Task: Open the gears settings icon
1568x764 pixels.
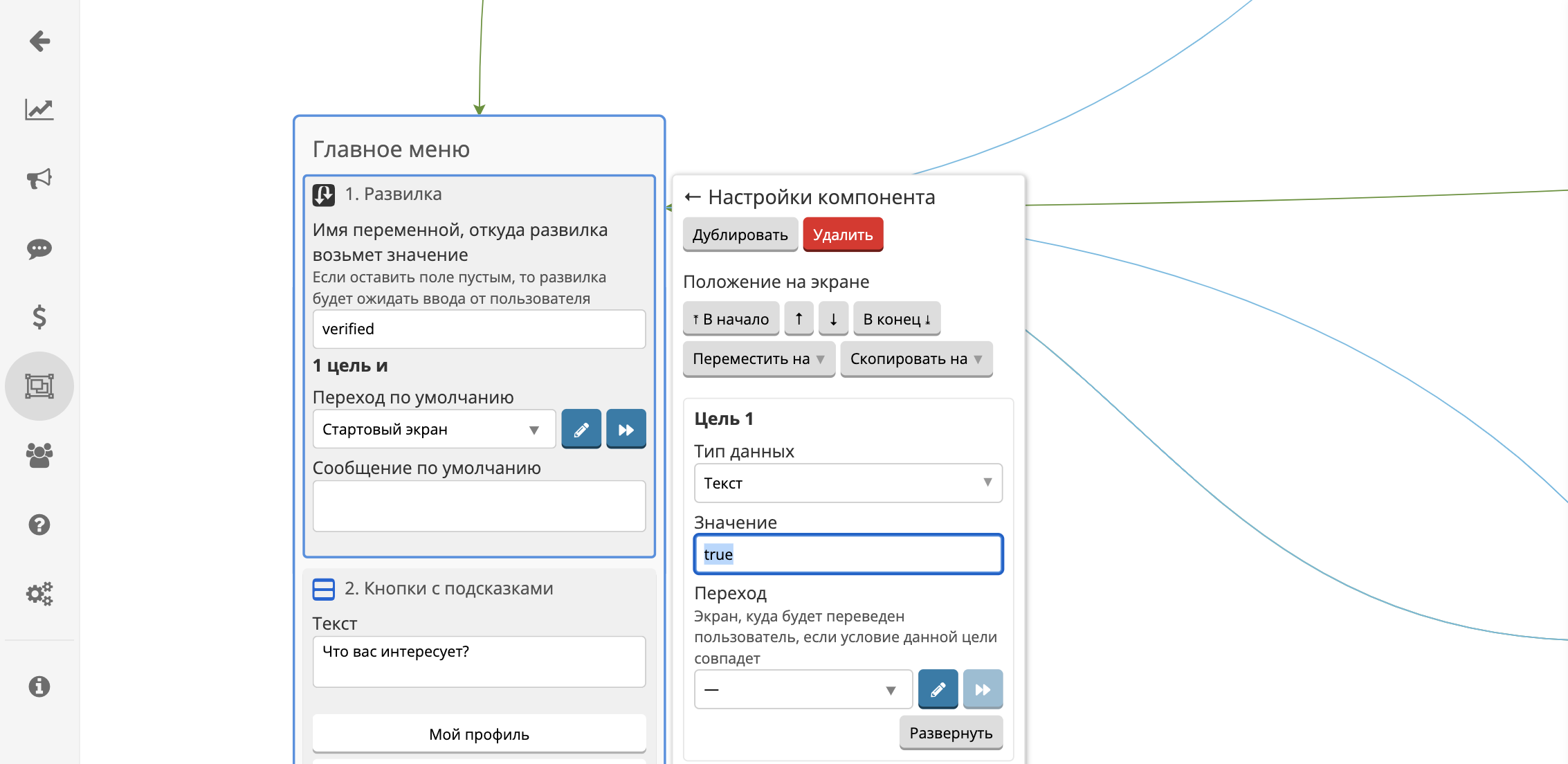Action: click(39, 594)
